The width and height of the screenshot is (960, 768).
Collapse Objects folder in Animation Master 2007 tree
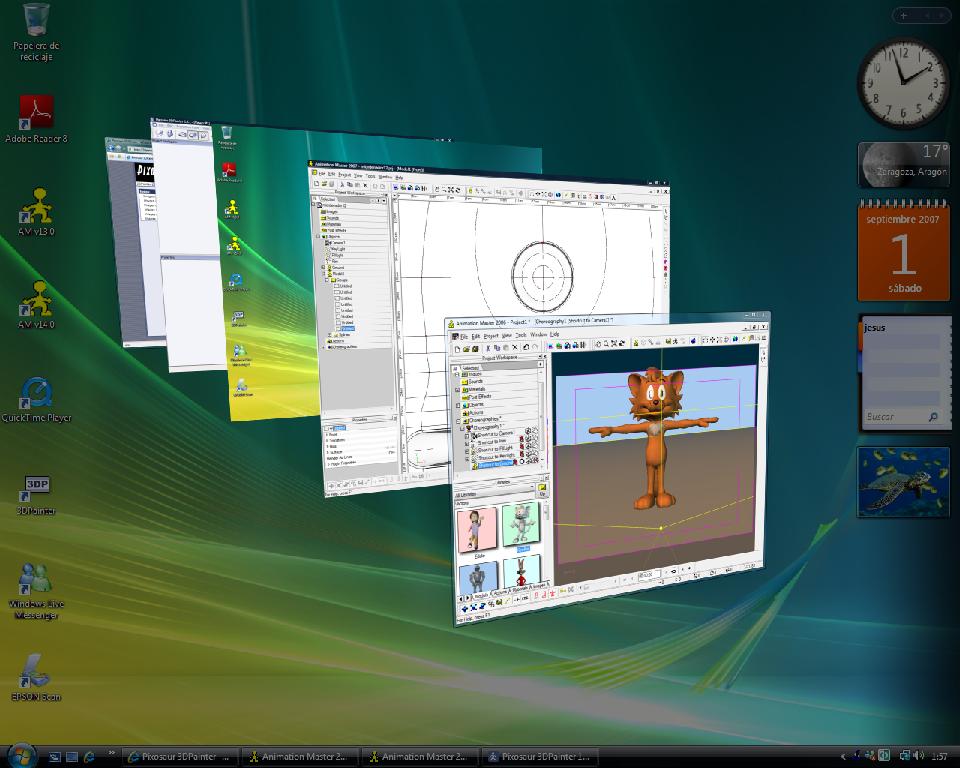tap(318, 236)
